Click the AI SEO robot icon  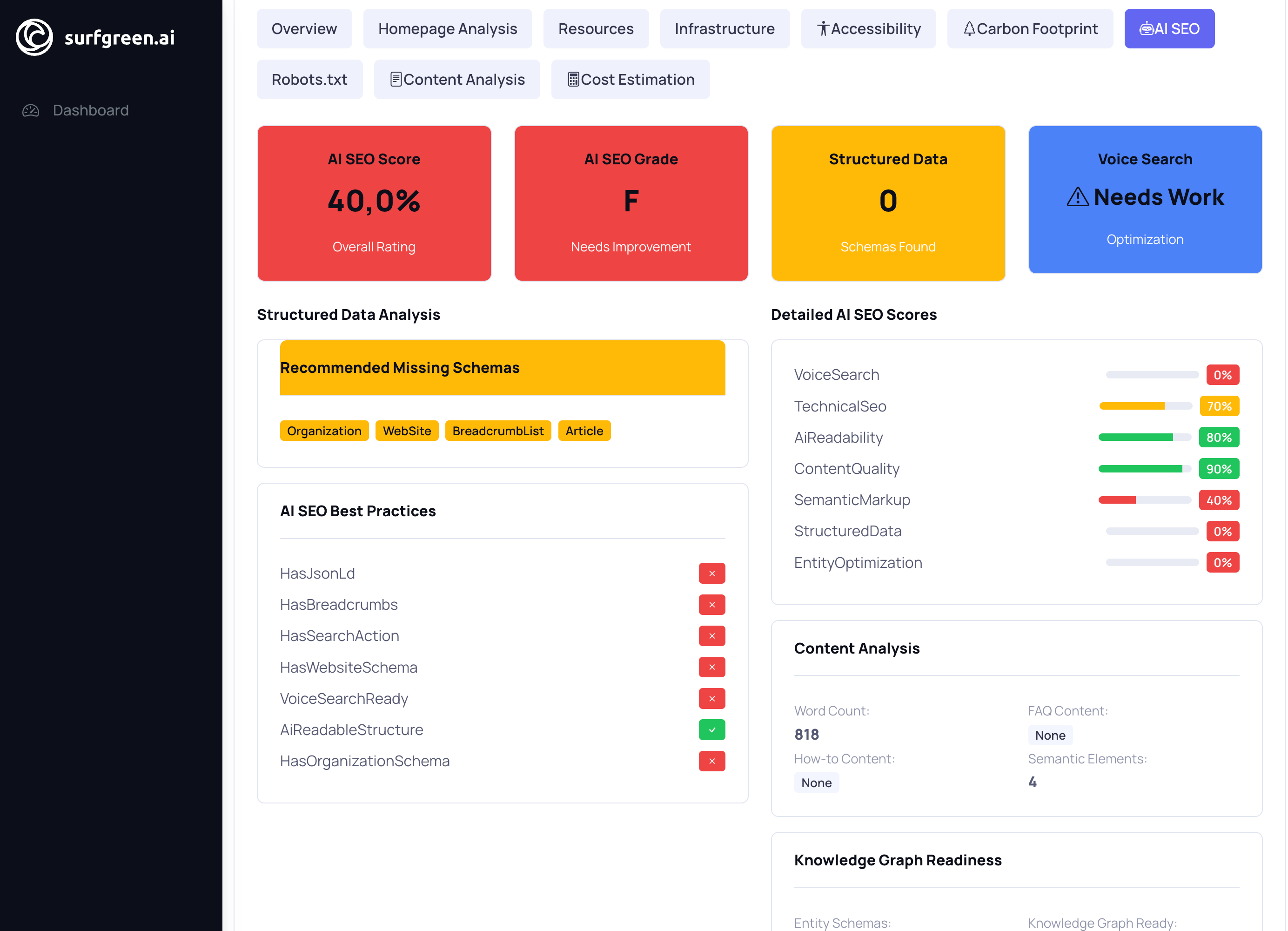coord(1147,28)
